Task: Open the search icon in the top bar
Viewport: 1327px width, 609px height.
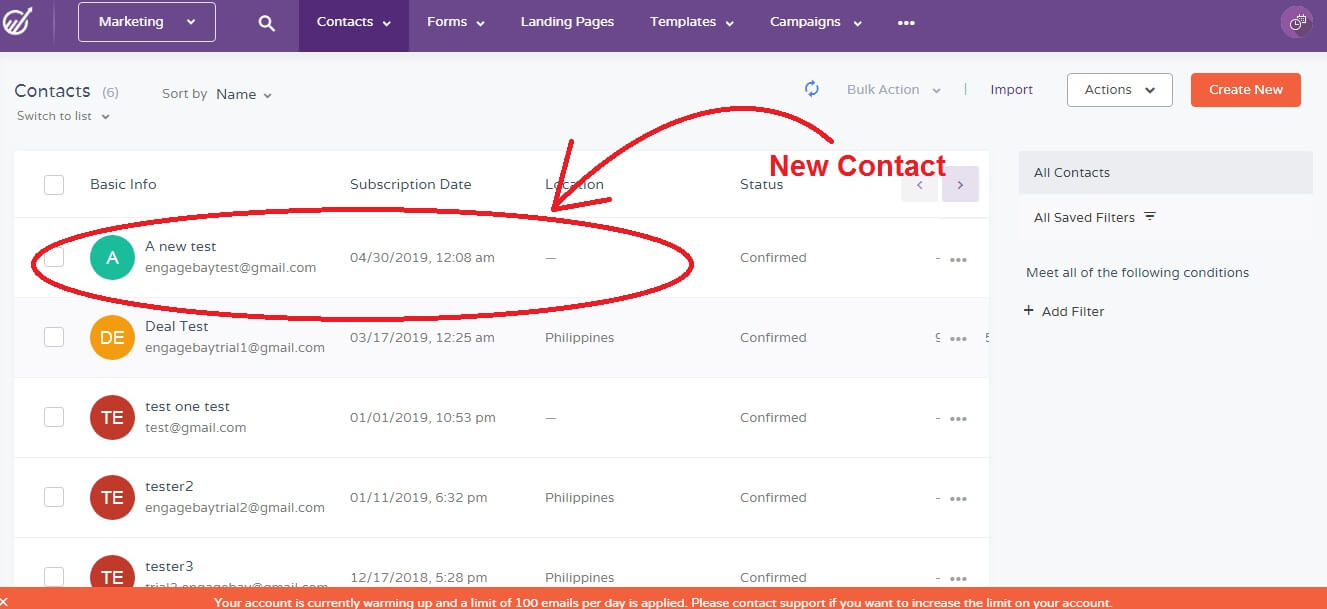Action: tap(266, 21)
